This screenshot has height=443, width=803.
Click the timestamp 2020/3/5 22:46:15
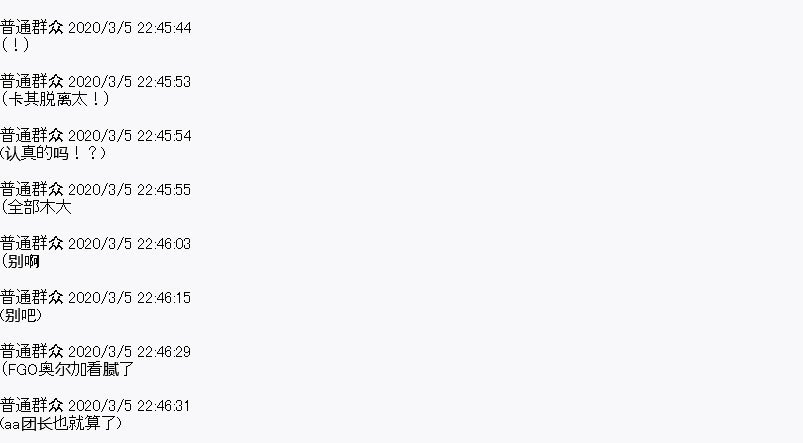pos(130,298)
